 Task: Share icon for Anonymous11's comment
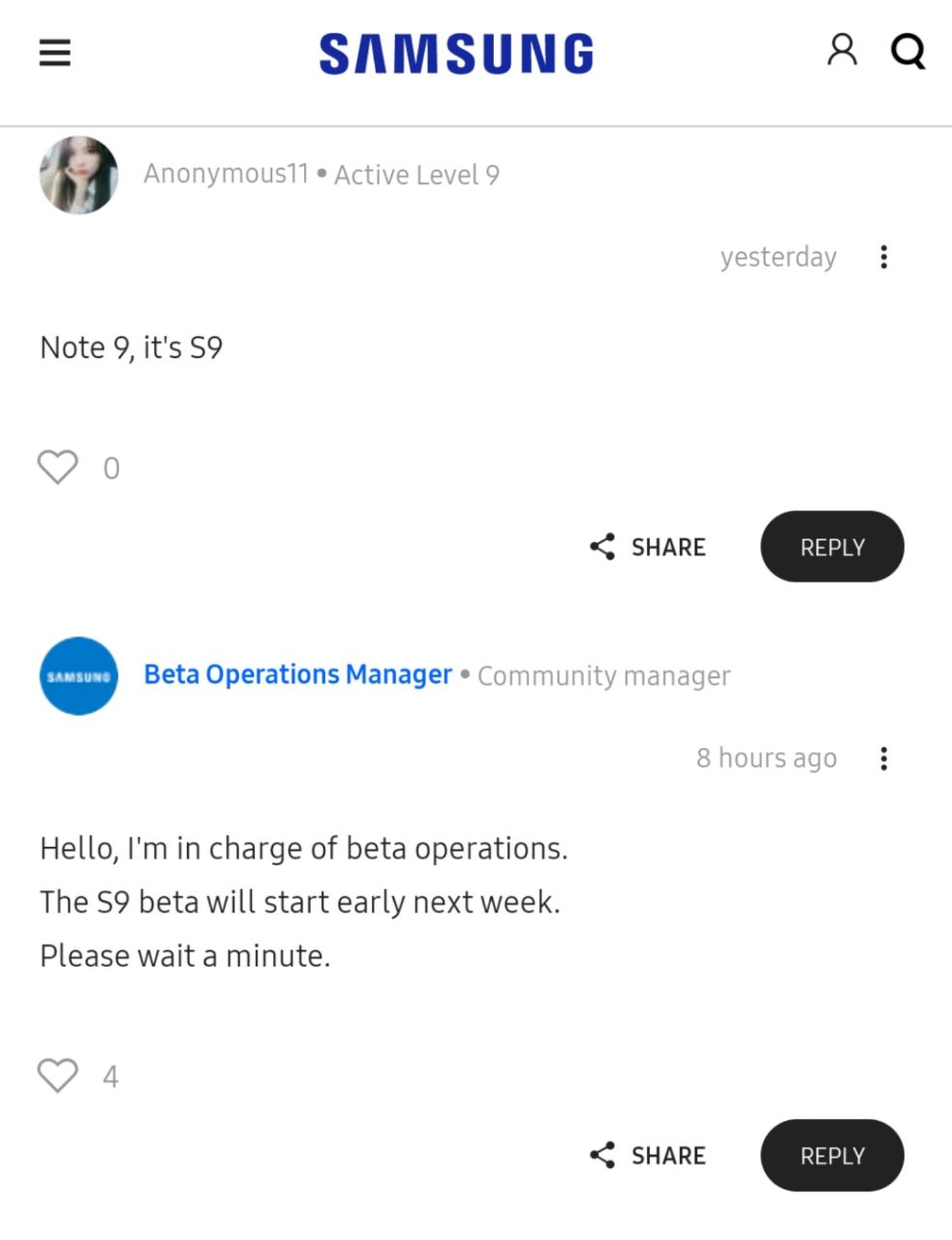click(x=602, y=546)
